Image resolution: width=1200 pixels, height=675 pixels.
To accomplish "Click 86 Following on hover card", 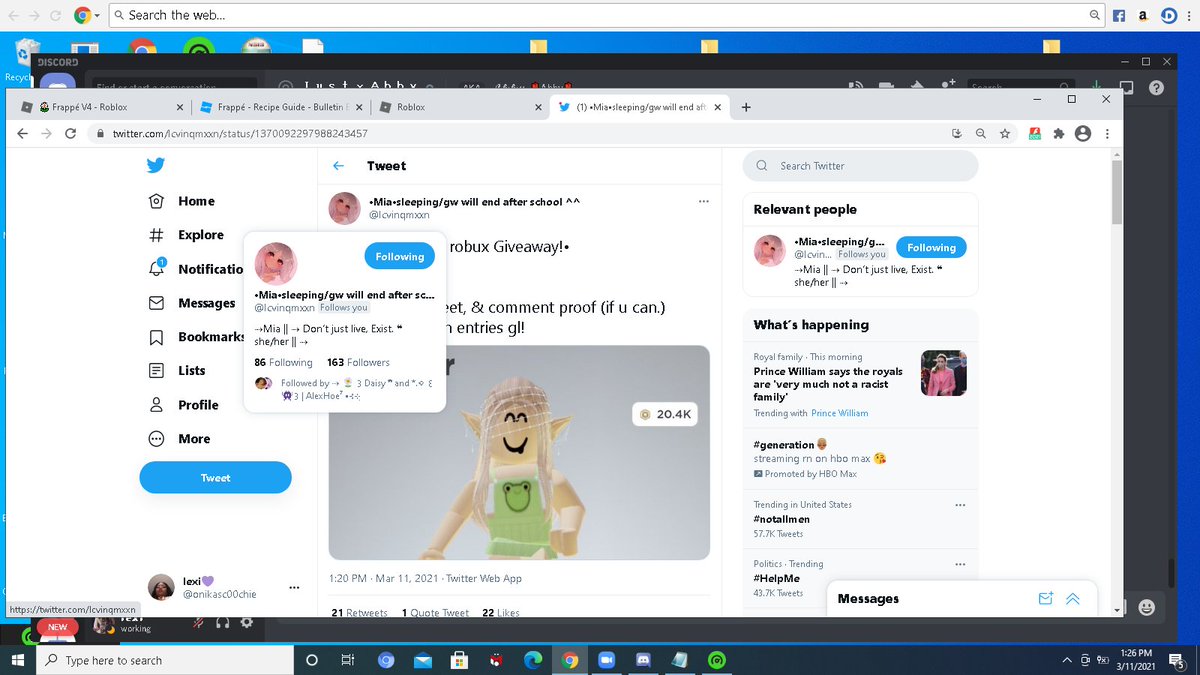I will (x=283, y=362).
